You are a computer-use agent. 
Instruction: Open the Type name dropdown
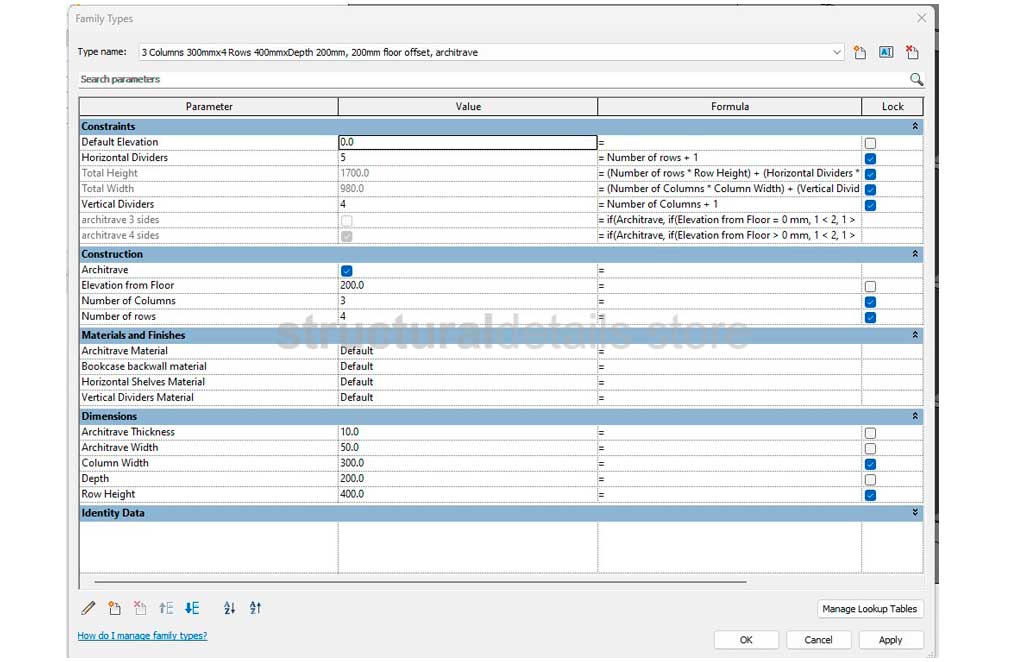pyautogui.click(x=837, y=52)
